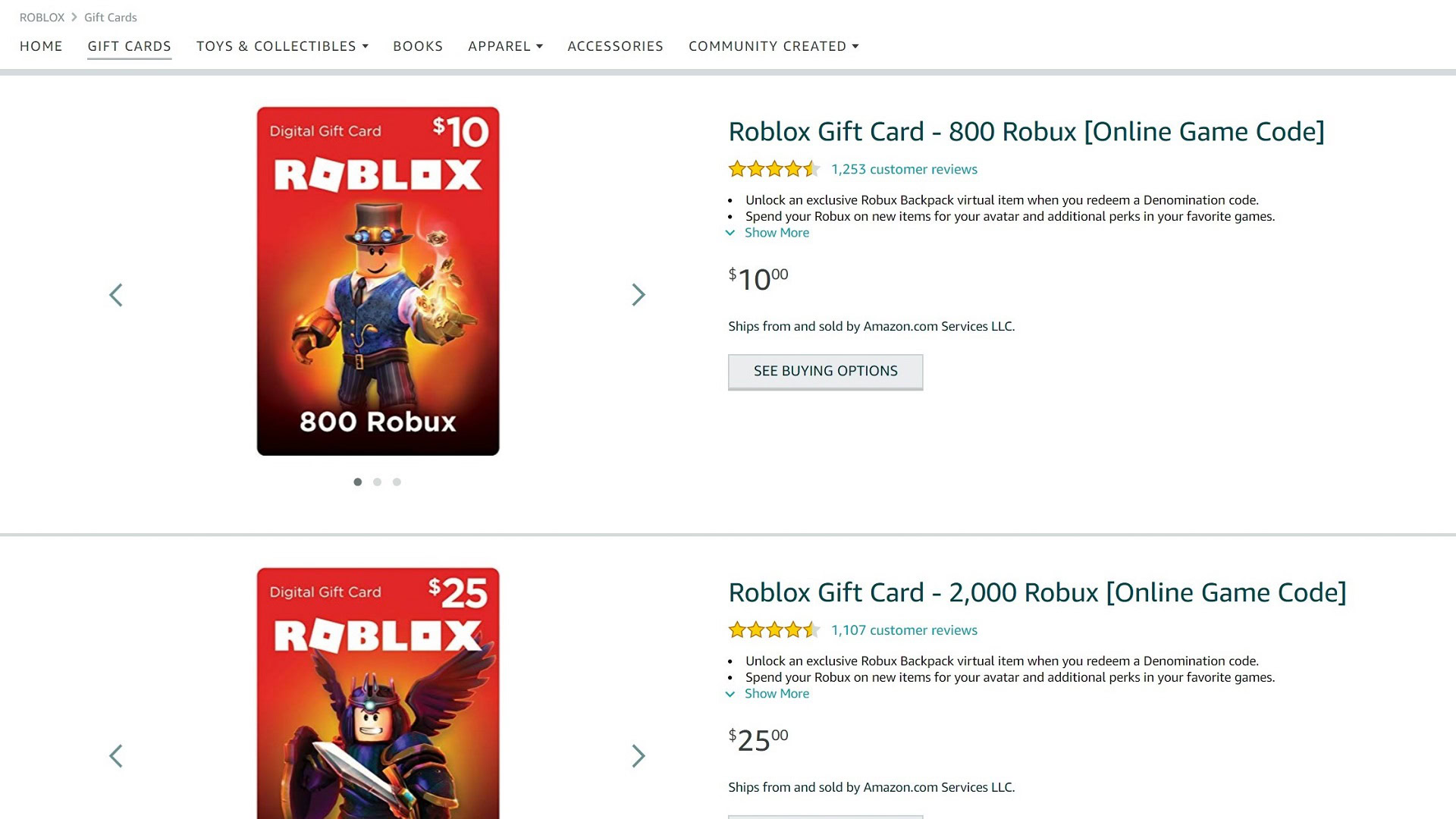Image resolution: width=1456 pixels, height=819 pixels.
Task: Click See Buying Options button
Action: [x=825, y=372]
